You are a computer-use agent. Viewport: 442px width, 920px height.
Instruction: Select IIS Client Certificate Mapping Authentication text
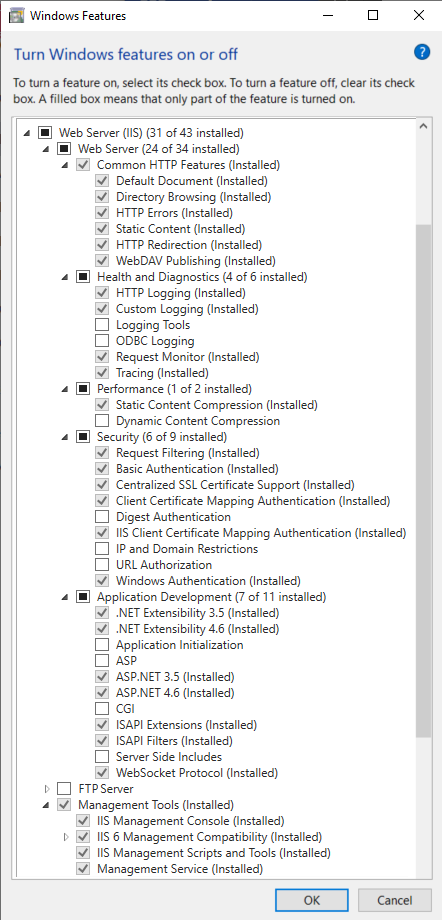point(261,533)
